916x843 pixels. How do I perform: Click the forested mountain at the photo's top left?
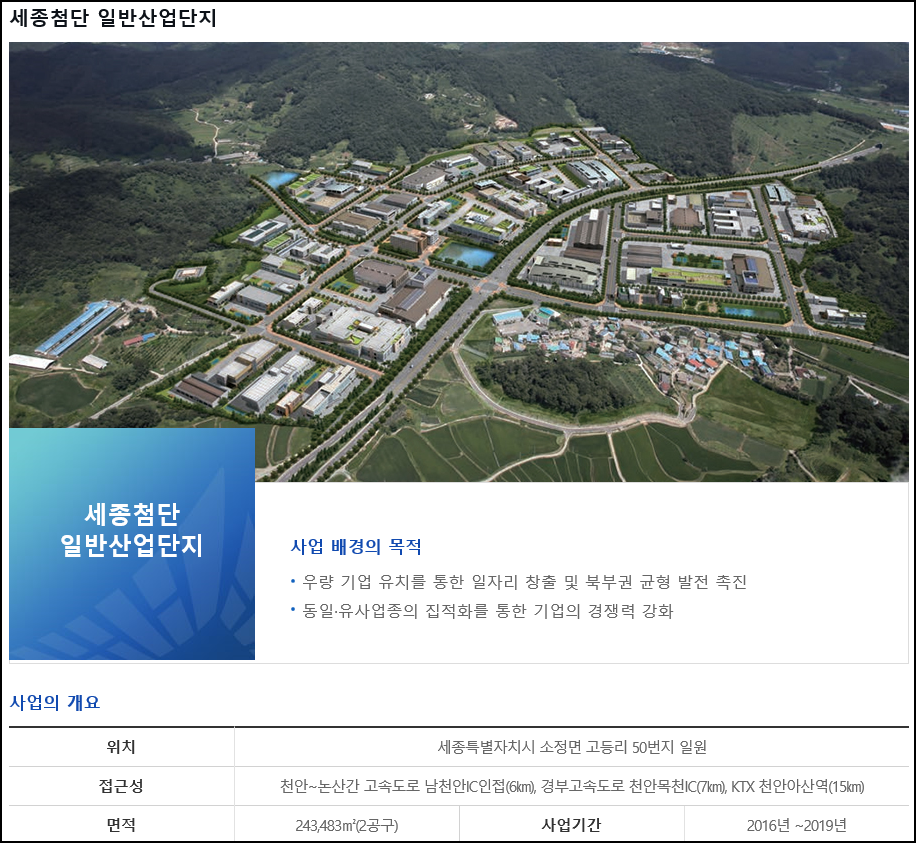point(100,100)
